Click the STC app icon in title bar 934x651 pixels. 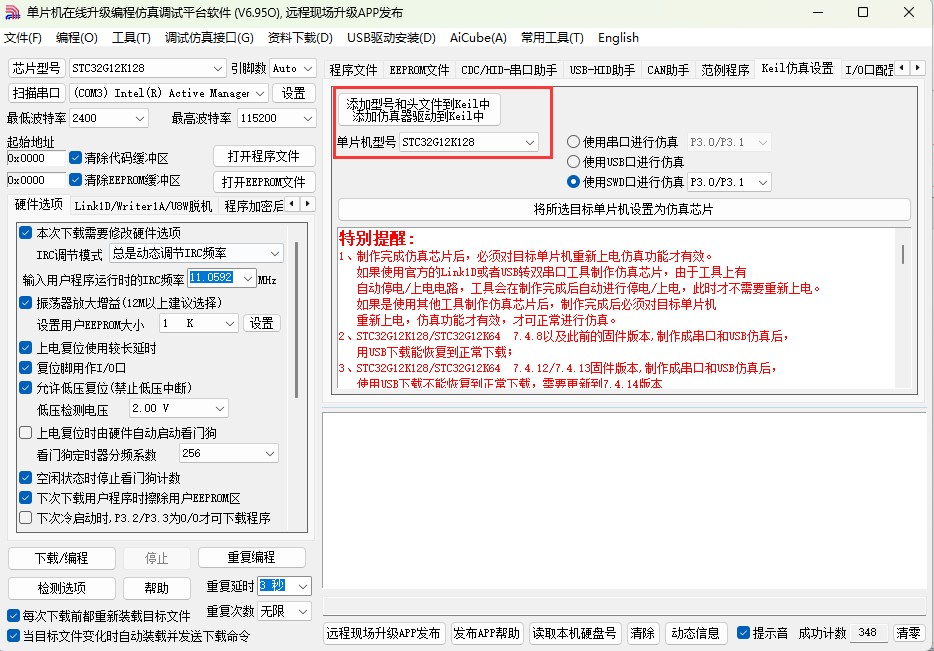tap(13, 12)
